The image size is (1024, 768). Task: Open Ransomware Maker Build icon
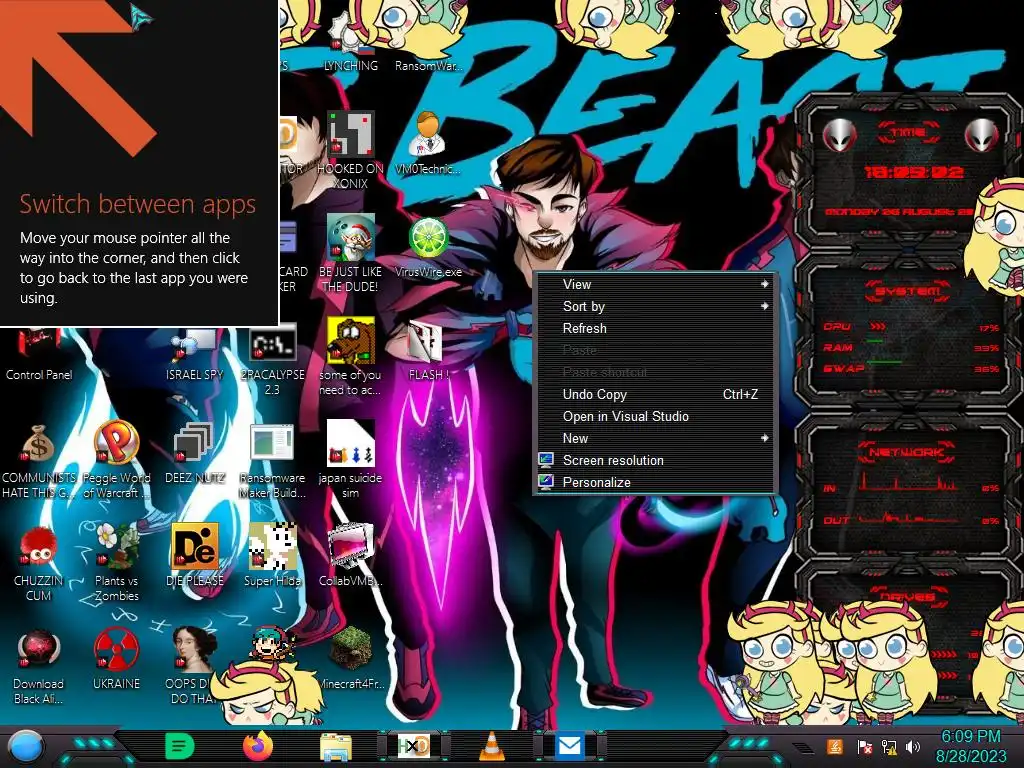pos(272,460)
